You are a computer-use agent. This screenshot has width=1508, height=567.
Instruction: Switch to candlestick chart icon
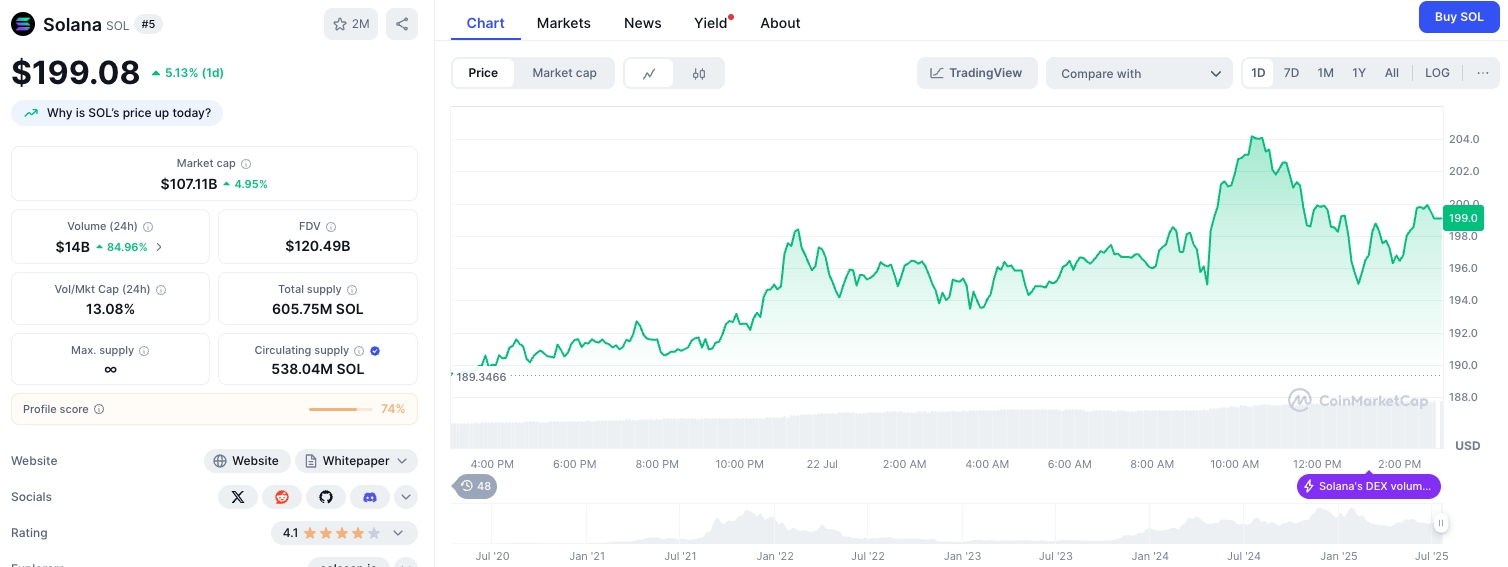pyautogui.click(x=699, y=73)
